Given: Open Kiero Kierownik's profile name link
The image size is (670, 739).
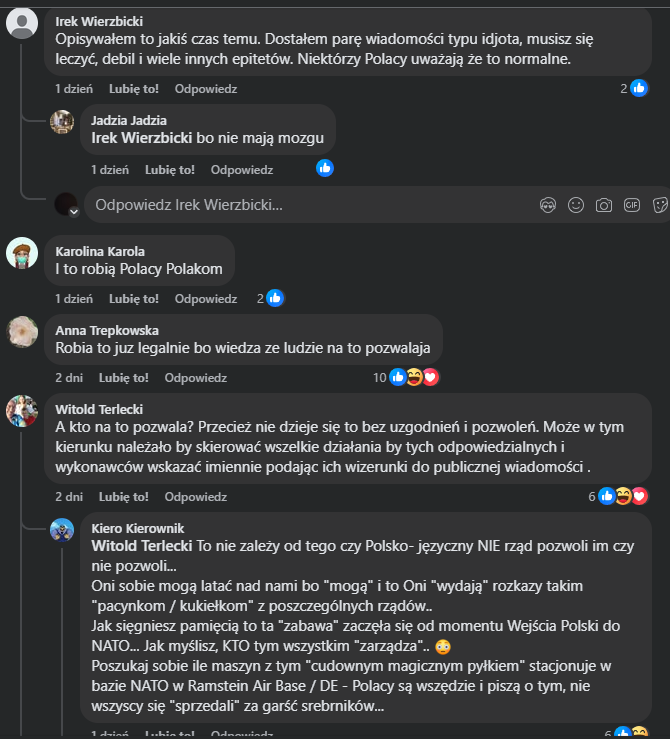Looking at the screenshot, I should 137,528.
